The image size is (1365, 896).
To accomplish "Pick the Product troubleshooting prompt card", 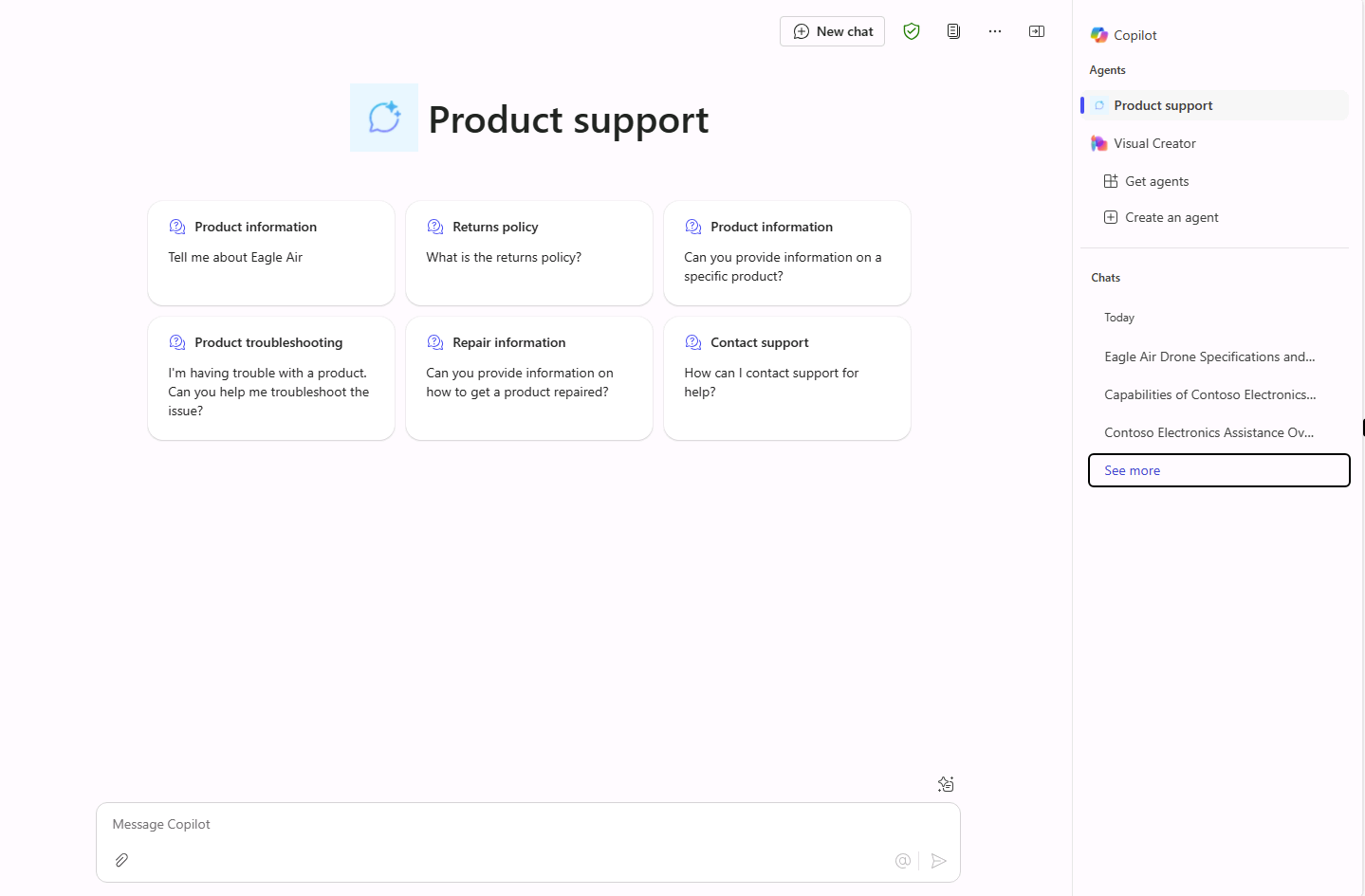I will [x=271, y=378].
